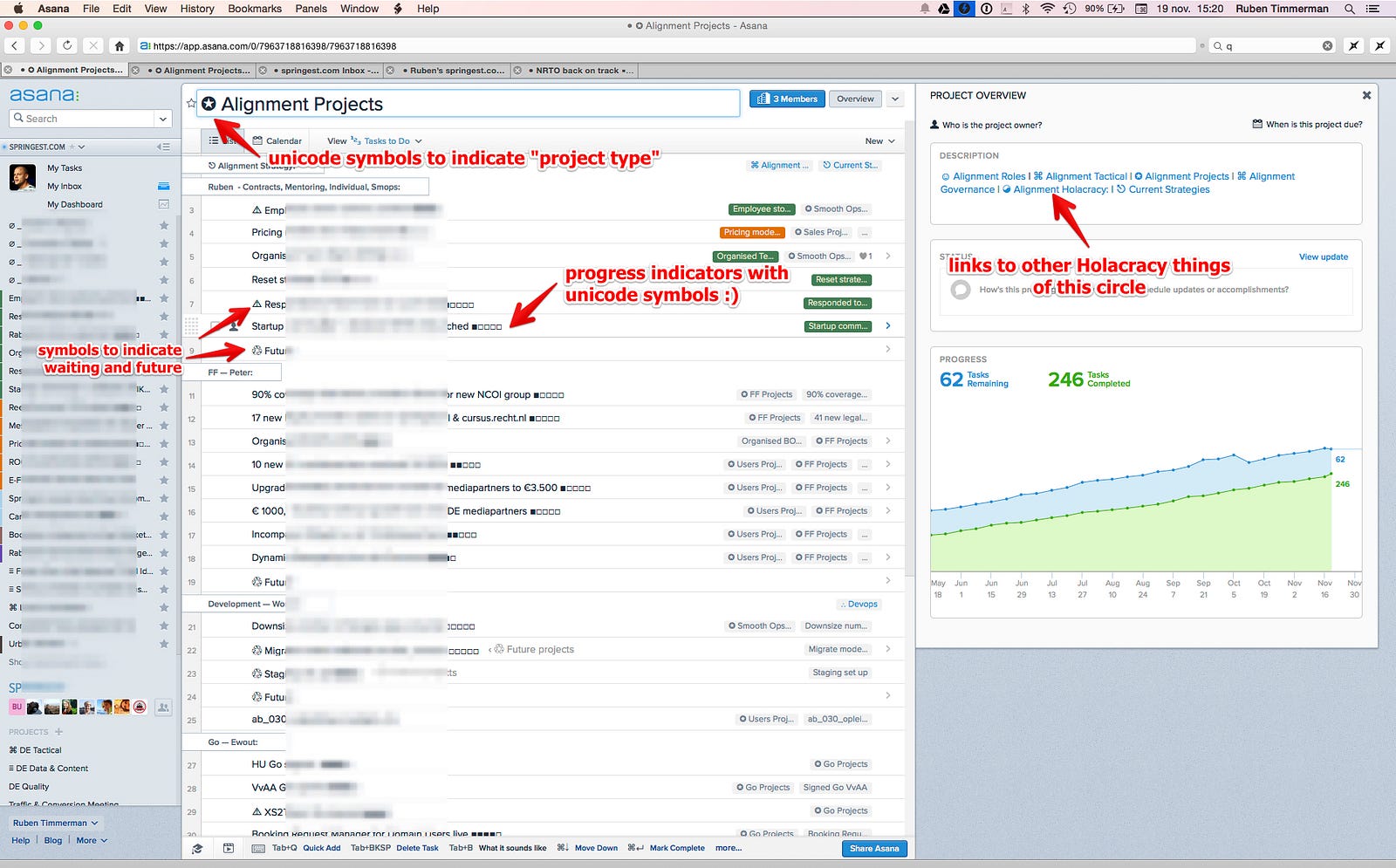Click Move Down shortcut
This screenshot has height=868, width=1396.
(x=596, y=848)
